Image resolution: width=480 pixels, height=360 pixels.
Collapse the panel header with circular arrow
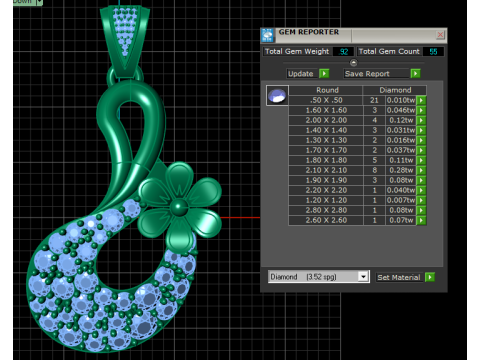[354, 62]
